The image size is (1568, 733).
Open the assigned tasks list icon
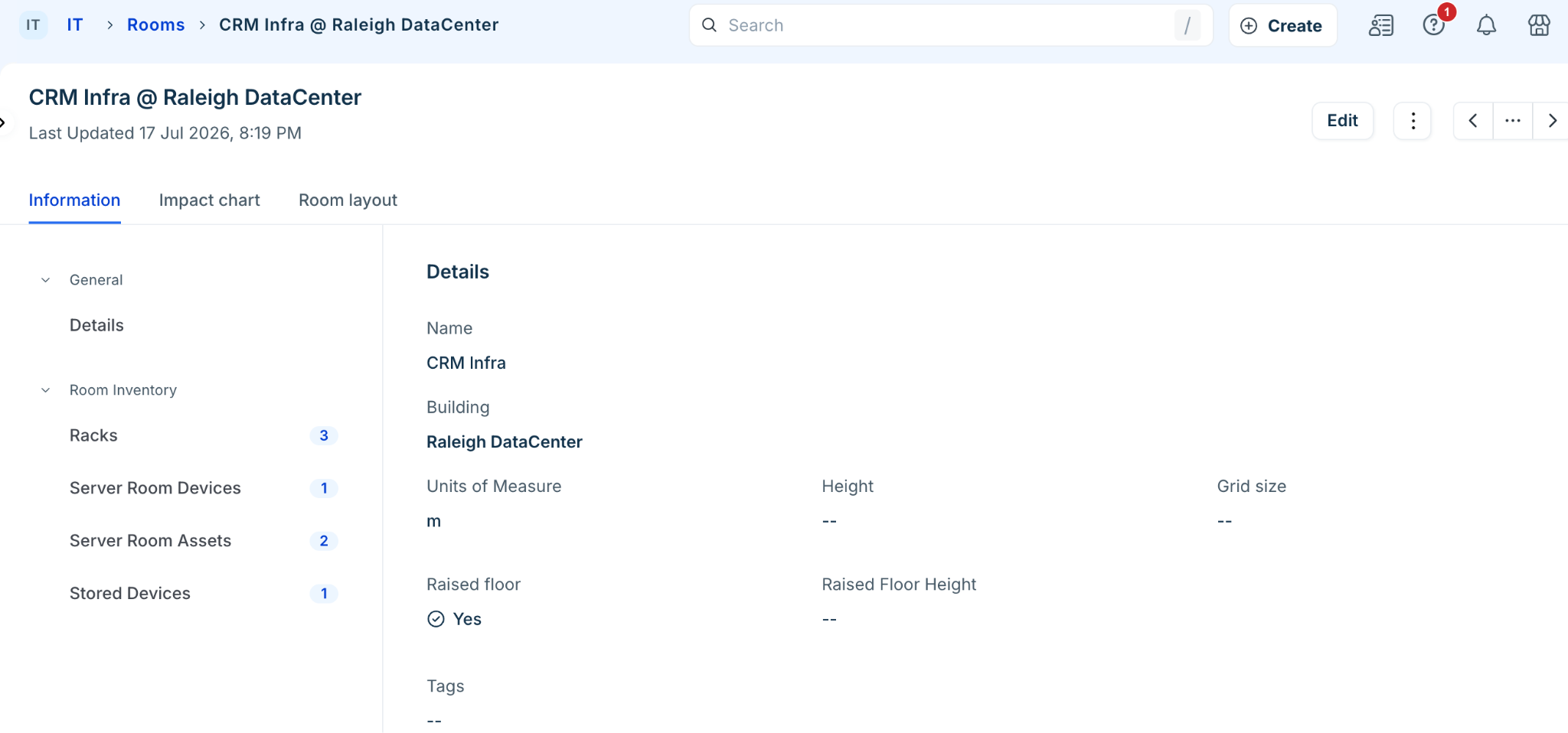(1381, 25)
